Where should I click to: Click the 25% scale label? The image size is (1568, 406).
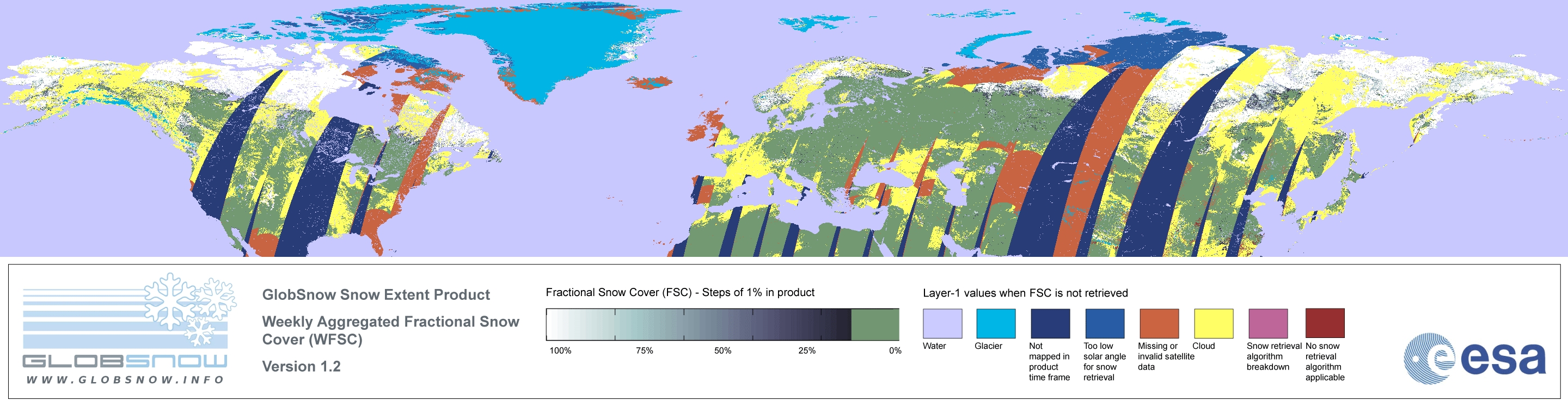(806, 350)
